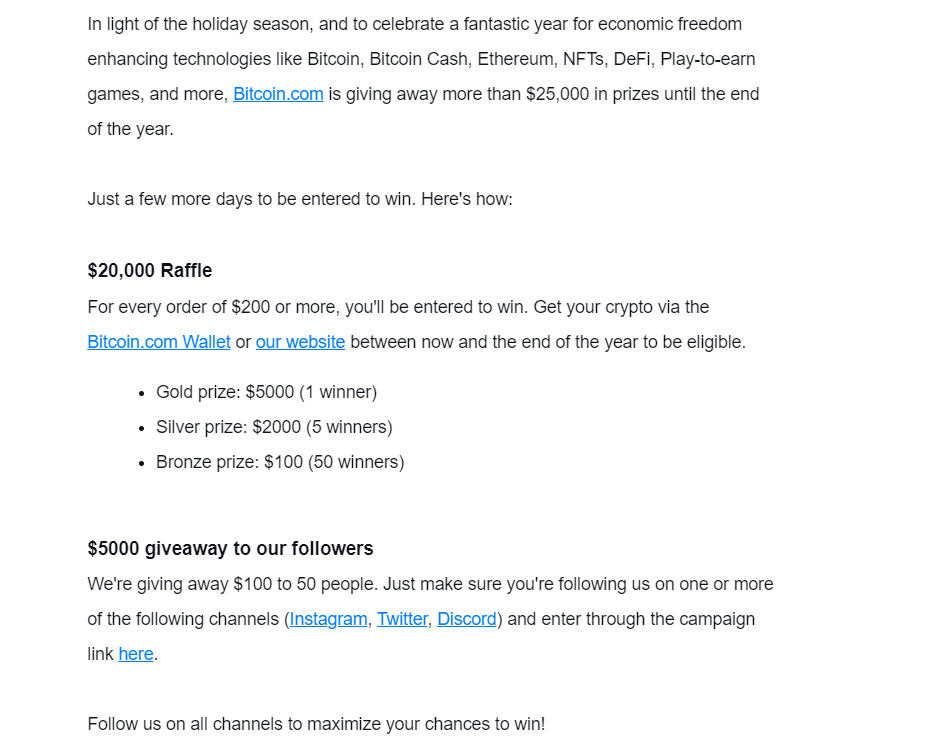Click the 'Follow us on all channels' sentence

pos(317,724)
